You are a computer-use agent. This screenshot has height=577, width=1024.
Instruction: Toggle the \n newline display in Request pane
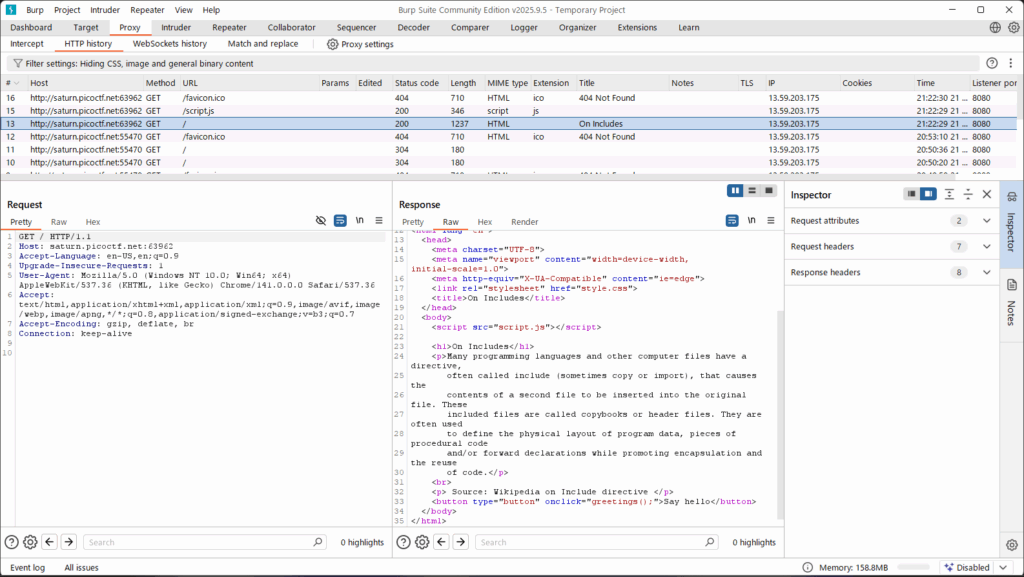click(x=360, y=220)
